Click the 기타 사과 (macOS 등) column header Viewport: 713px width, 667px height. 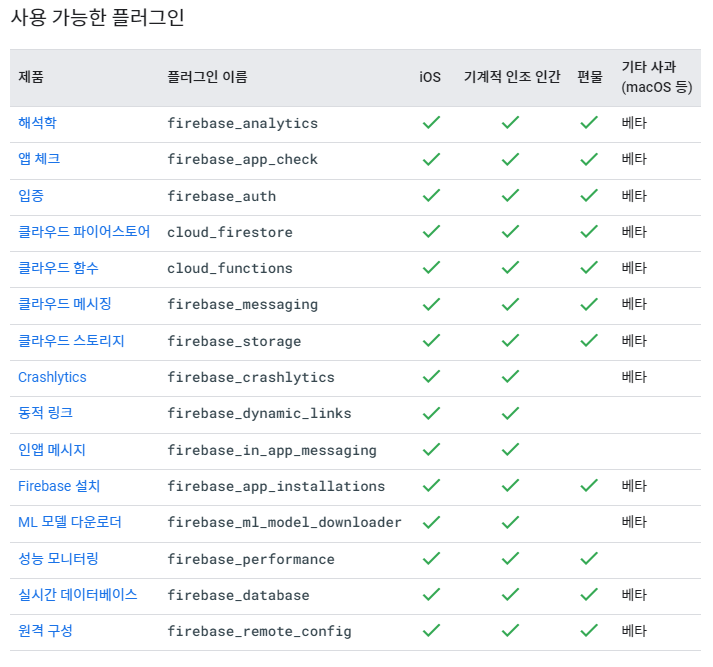point(657,77)
